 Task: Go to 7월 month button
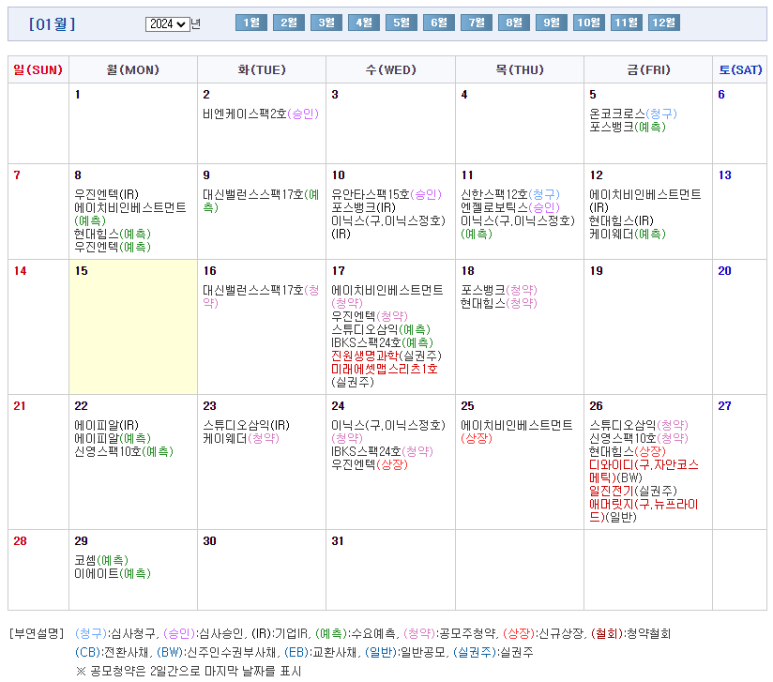[x=476, y=23]
